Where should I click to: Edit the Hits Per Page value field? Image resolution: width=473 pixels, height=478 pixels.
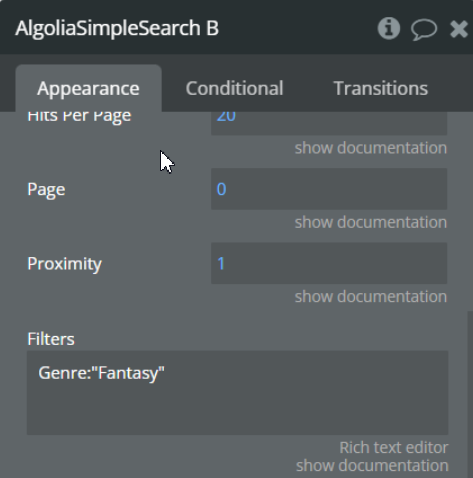click(329, 123)
